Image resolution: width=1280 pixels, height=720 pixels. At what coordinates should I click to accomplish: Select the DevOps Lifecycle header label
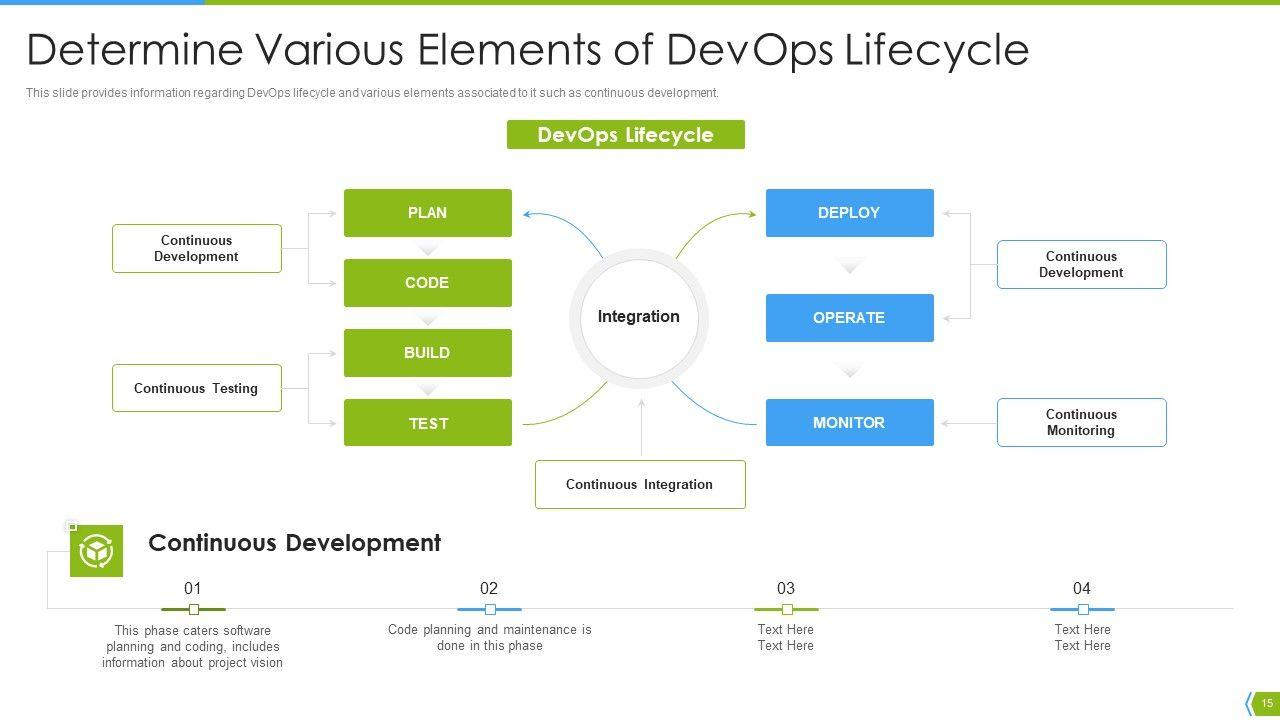(x=625, y=135)
